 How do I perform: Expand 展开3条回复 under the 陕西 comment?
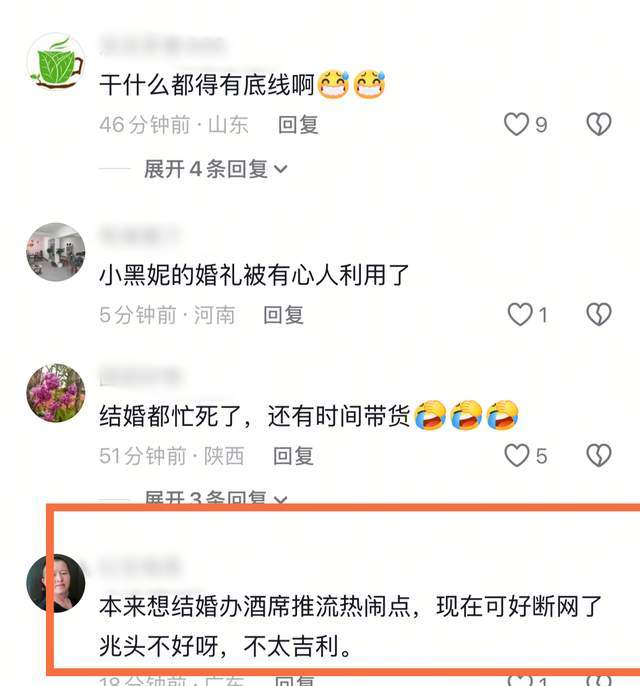(x=215, y=498)
